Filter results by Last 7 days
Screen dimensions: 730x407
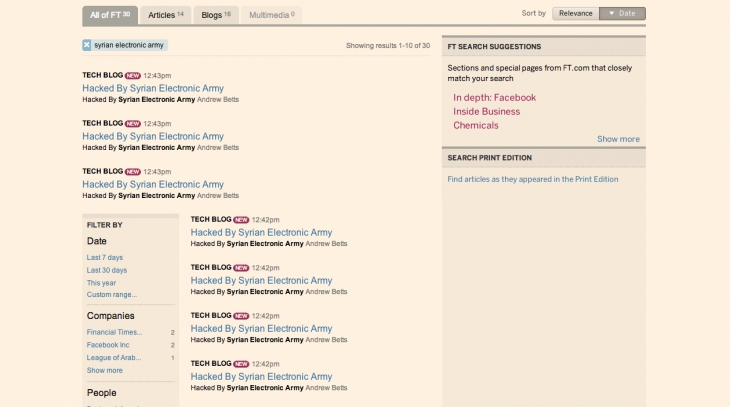coord(105,258)
